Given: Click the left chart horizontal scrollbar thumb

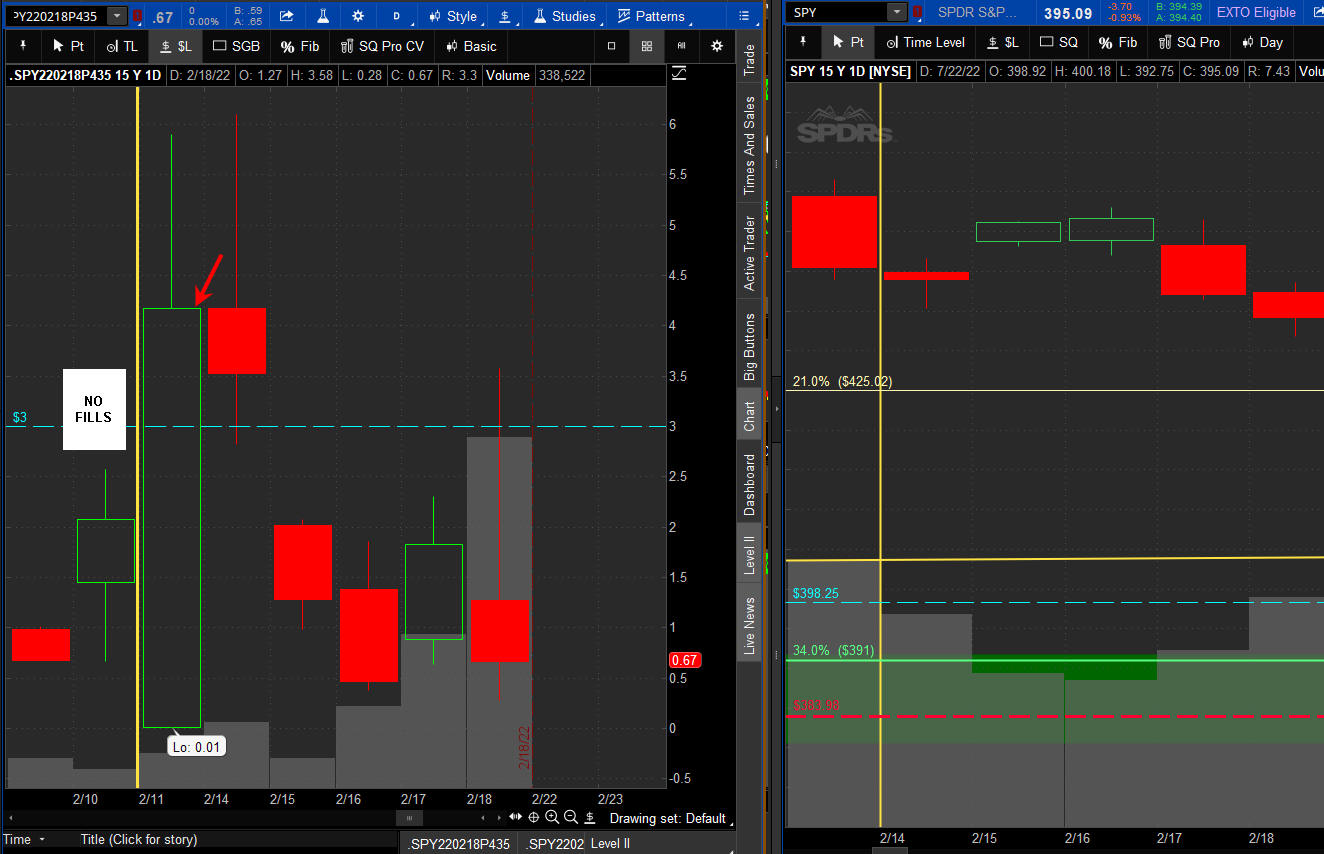Looking at the screenshot, I should click(408, 818).
